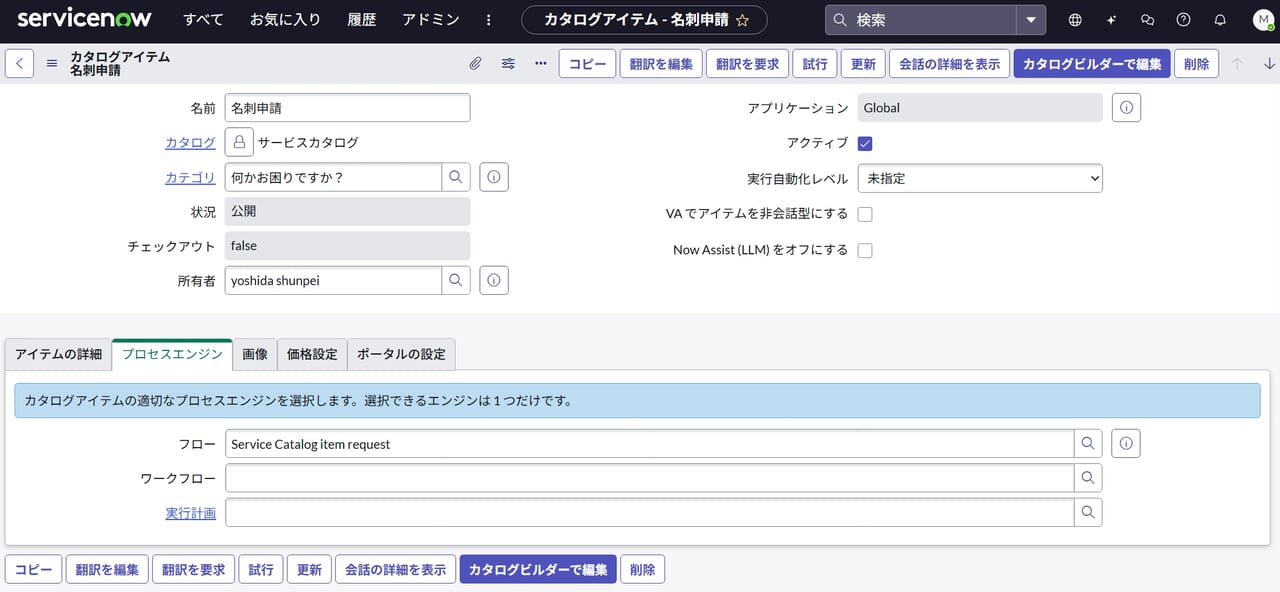This screenshot has height=592, width=1280.
Task: Open the more actions ellipsis menu
Action: pos(541,63)
